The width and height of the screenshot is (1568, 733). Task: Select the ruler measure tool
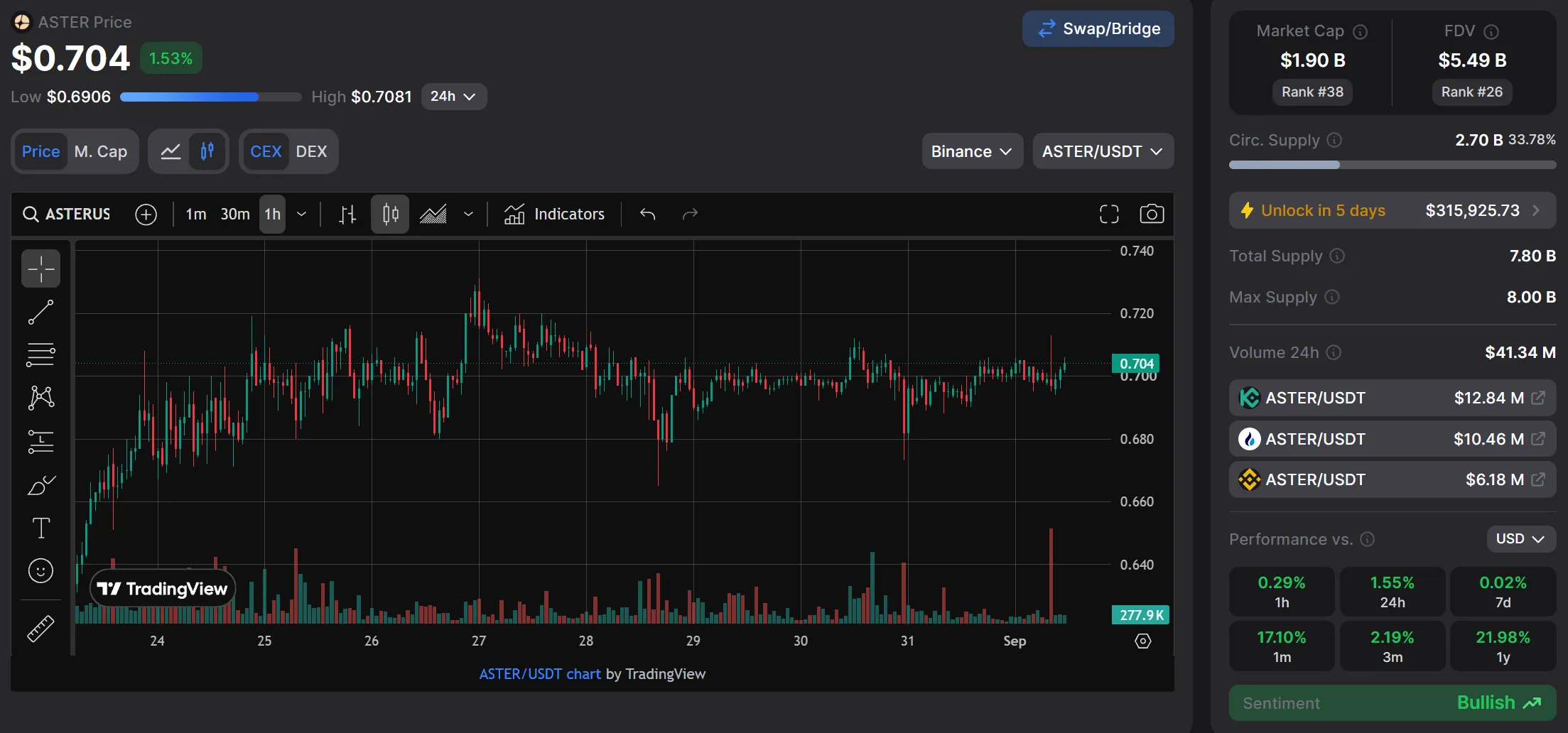pos(40,629)
